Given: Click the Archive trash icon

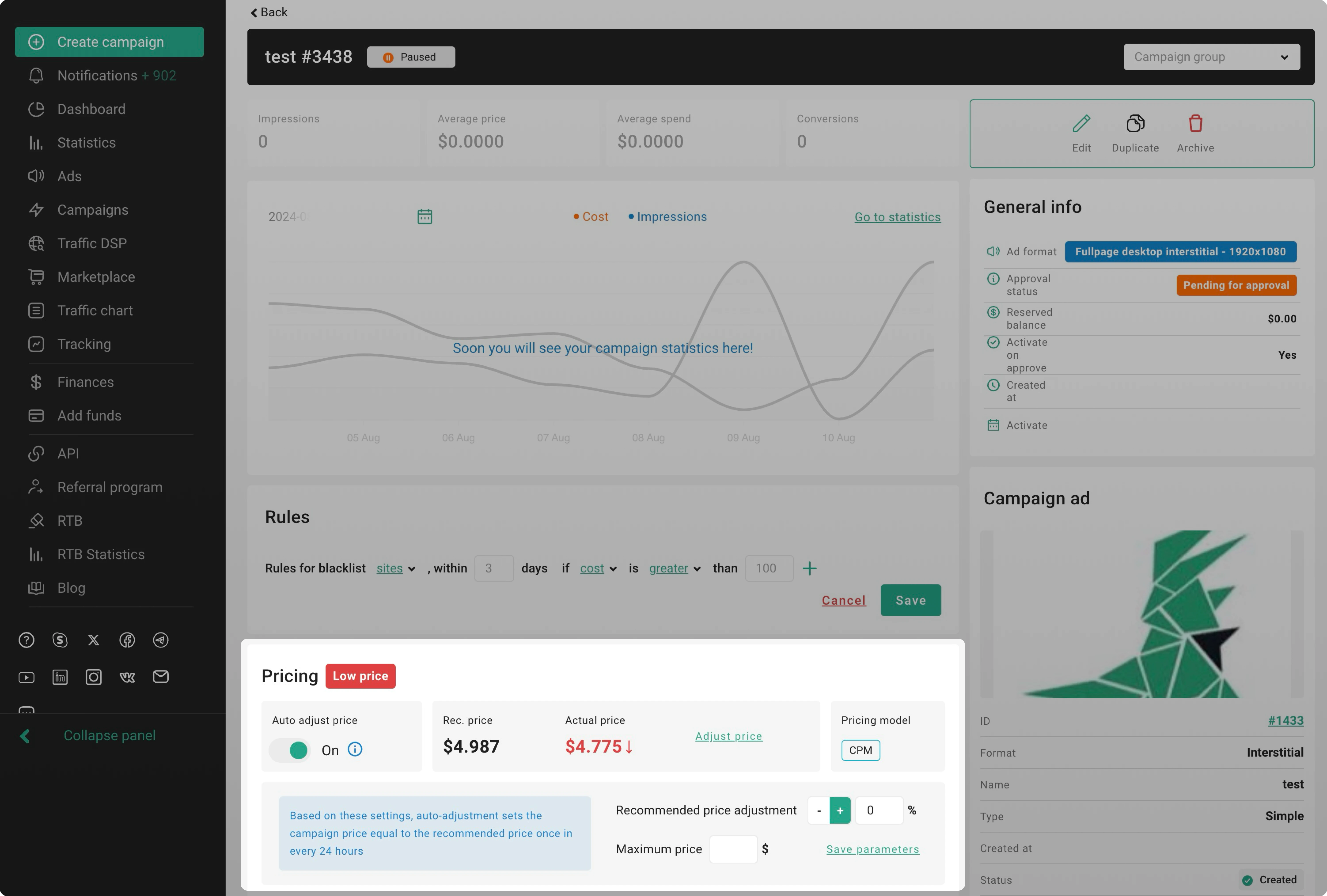Looking at the screenshot, I should click(1195, 123).
